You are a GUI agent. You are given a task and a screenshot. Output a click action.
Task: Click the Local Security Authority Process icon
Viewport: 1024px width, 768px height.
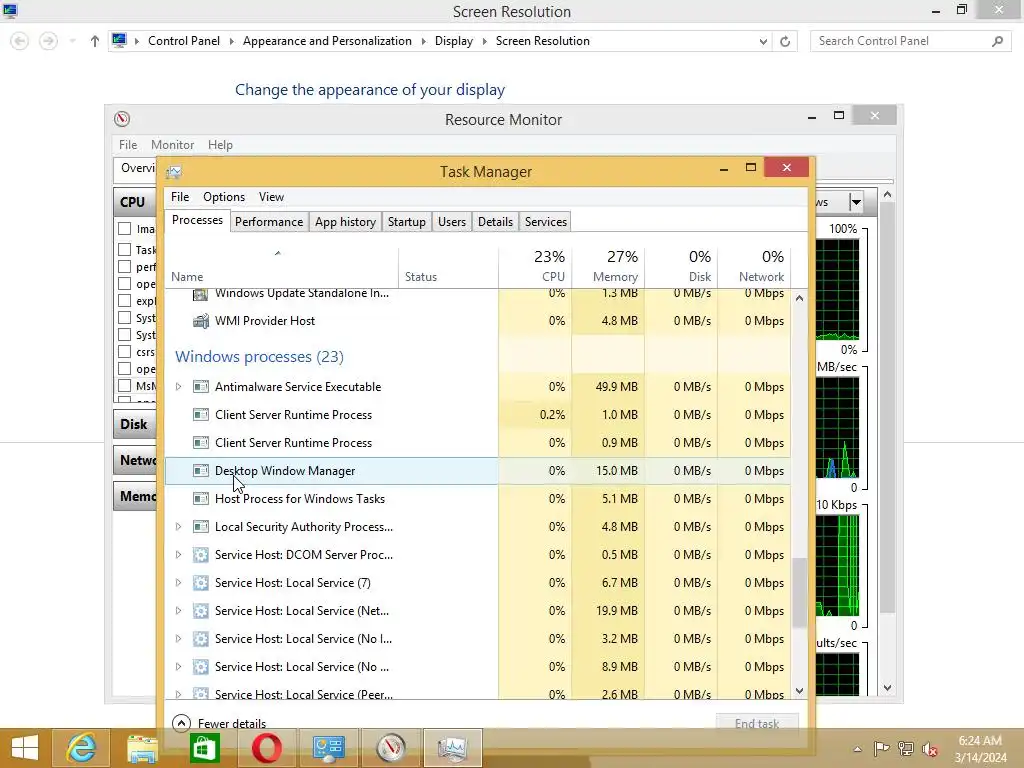pos(200,527)
